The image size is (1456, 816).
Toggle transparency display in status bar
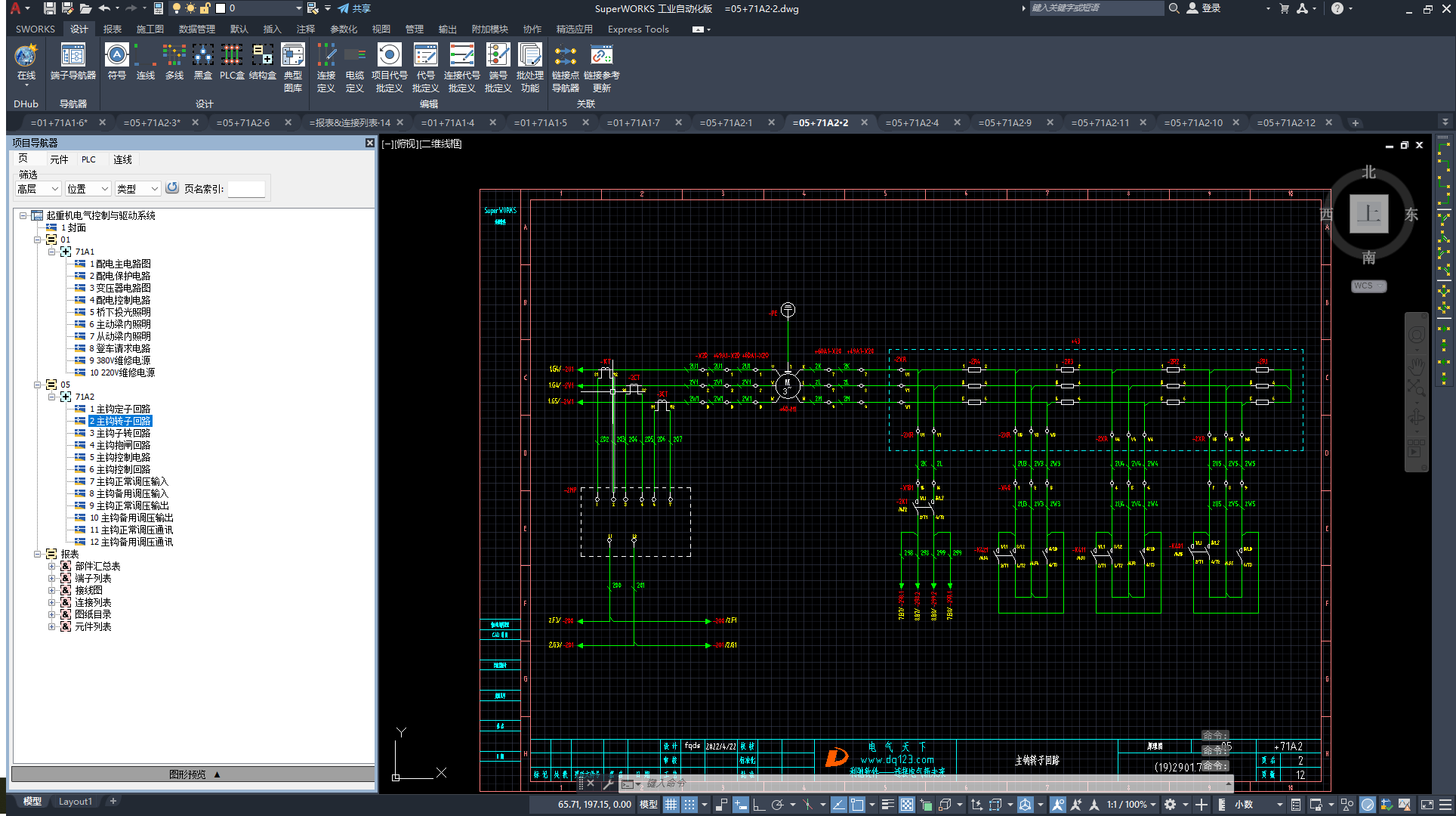click(907, 805)
